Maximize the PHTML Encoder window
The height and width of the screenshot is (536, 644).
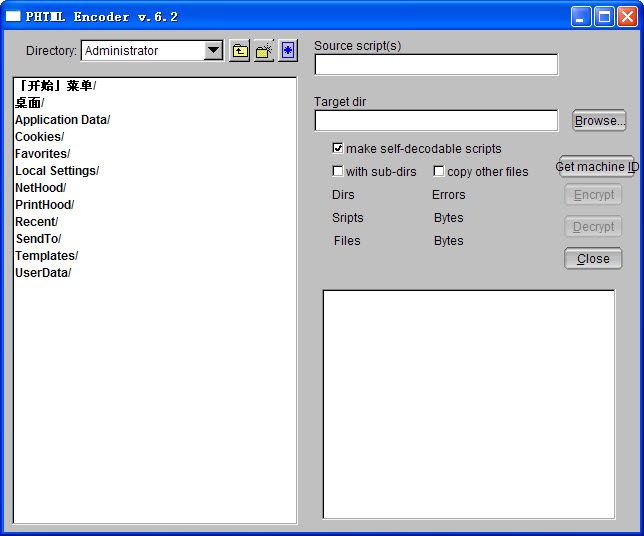(604, 17)
